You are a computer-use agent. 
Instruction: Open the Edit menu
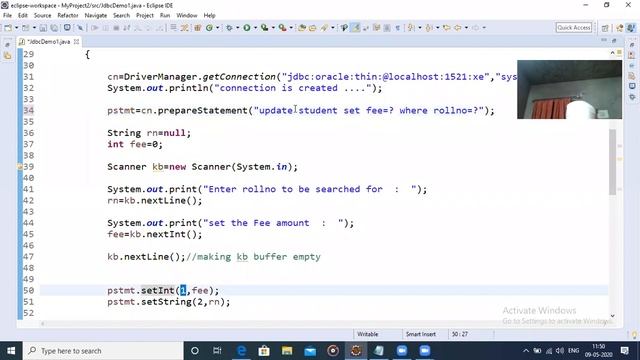tap(23, 16)
